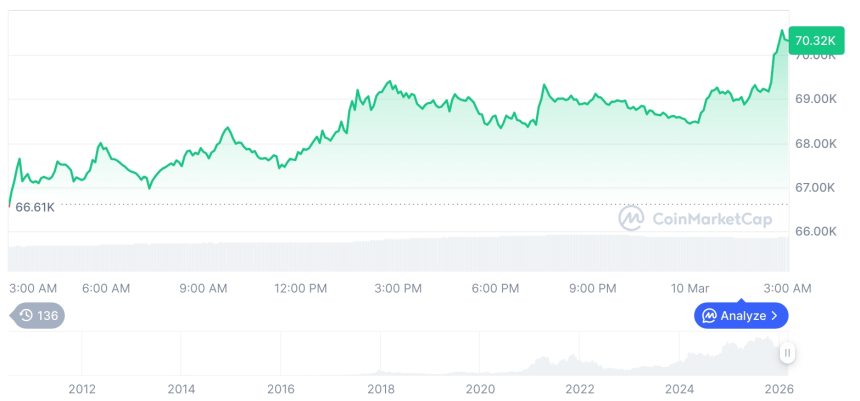Open the 136 events history badge
860x401 pixels.
tap(38, 316)
